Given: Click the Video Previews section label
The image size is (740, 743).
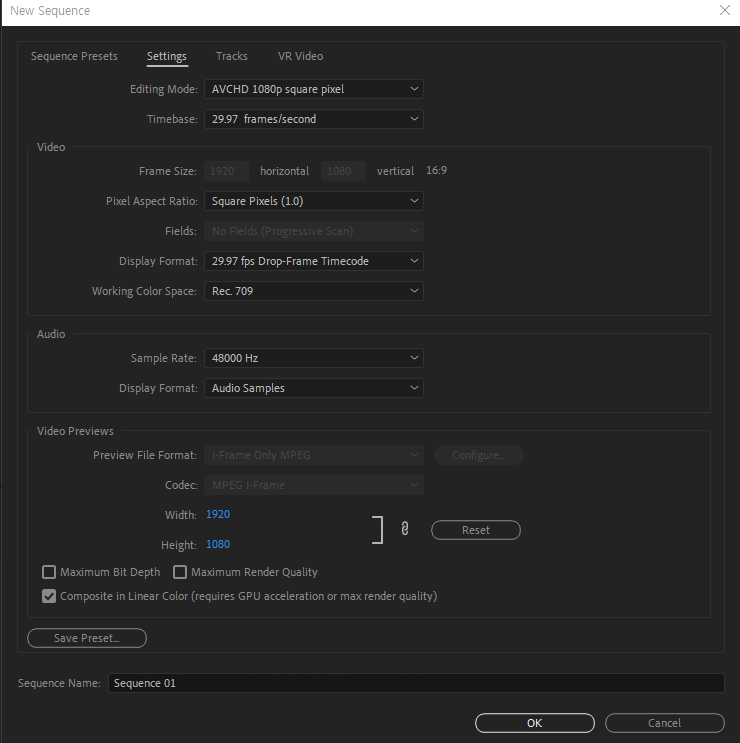Looking at the screenshot, I should [x=75, y=431].
